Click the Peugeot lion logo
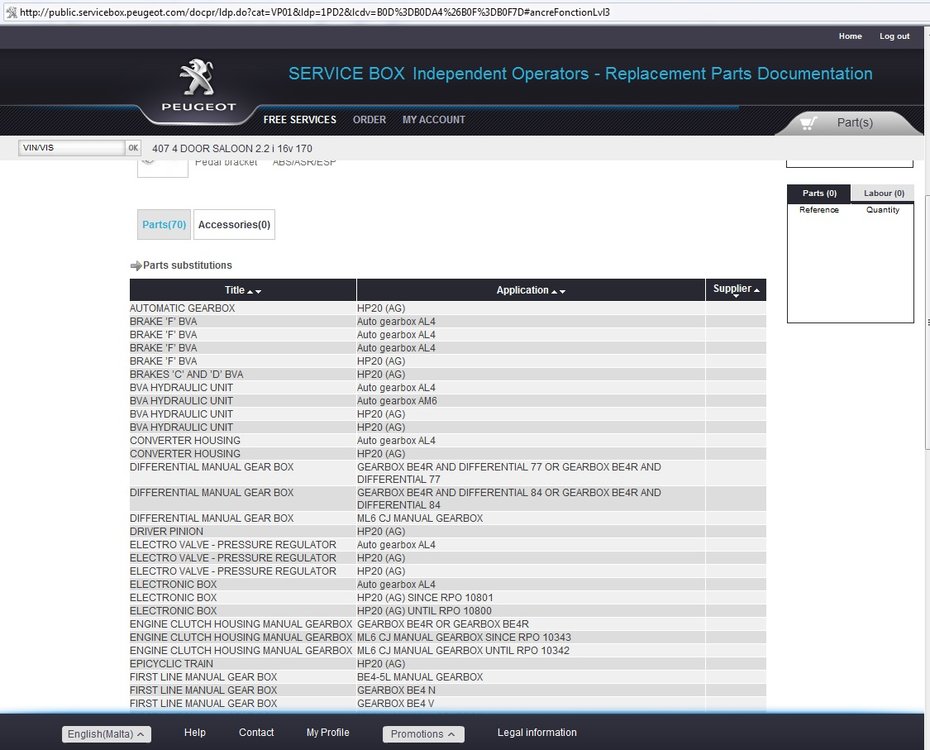930x750 pixels. point(198,78)
